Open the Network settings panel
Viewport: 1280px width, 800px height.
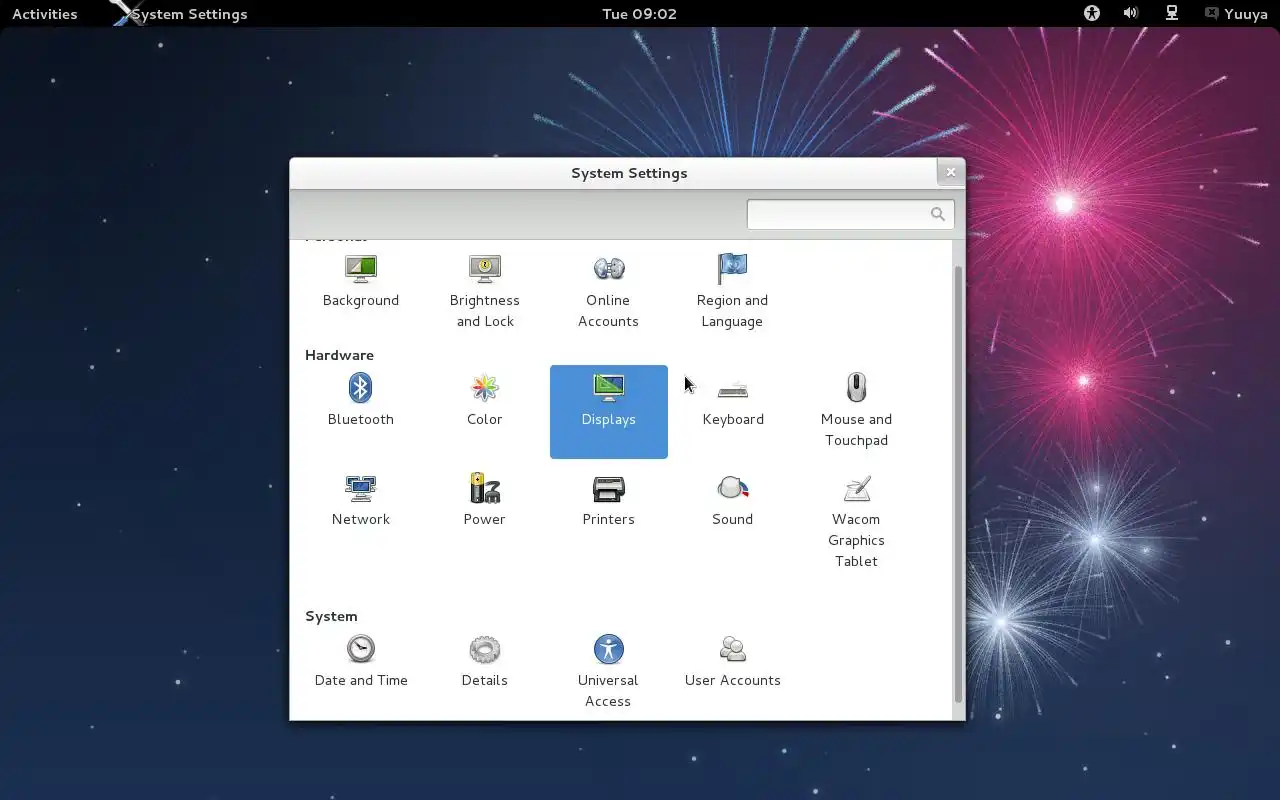[361, 500]
